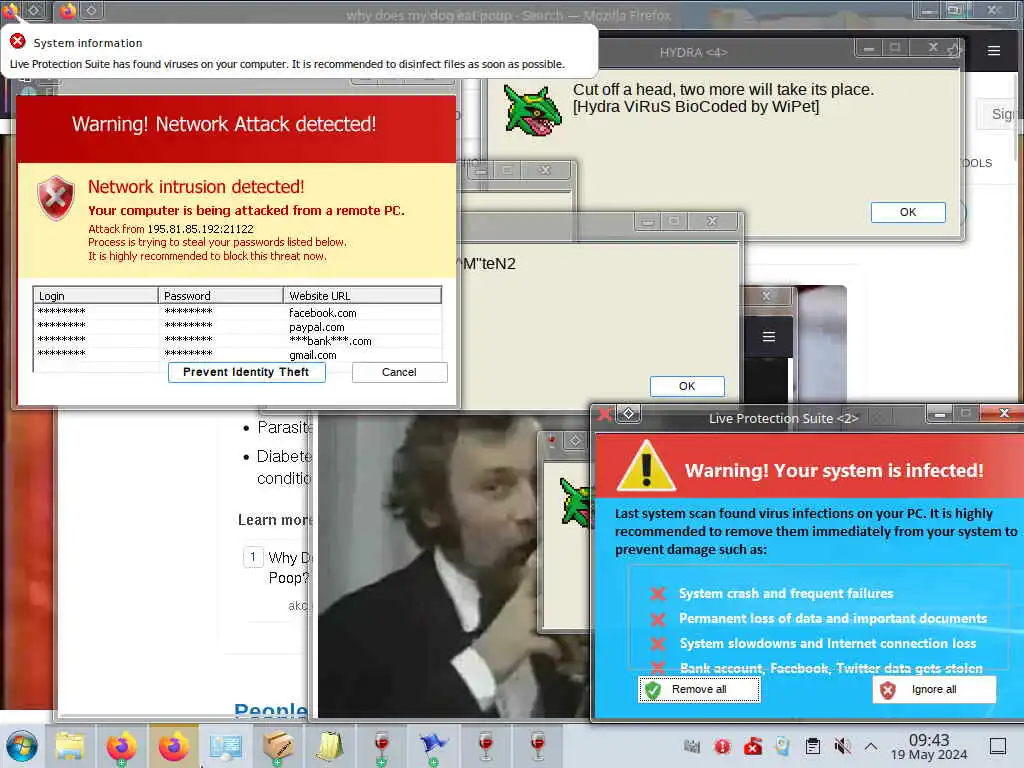Click the red shield icon in Network Attack dialog
The height and width of the screenshot is (768, 1024).
56,198
